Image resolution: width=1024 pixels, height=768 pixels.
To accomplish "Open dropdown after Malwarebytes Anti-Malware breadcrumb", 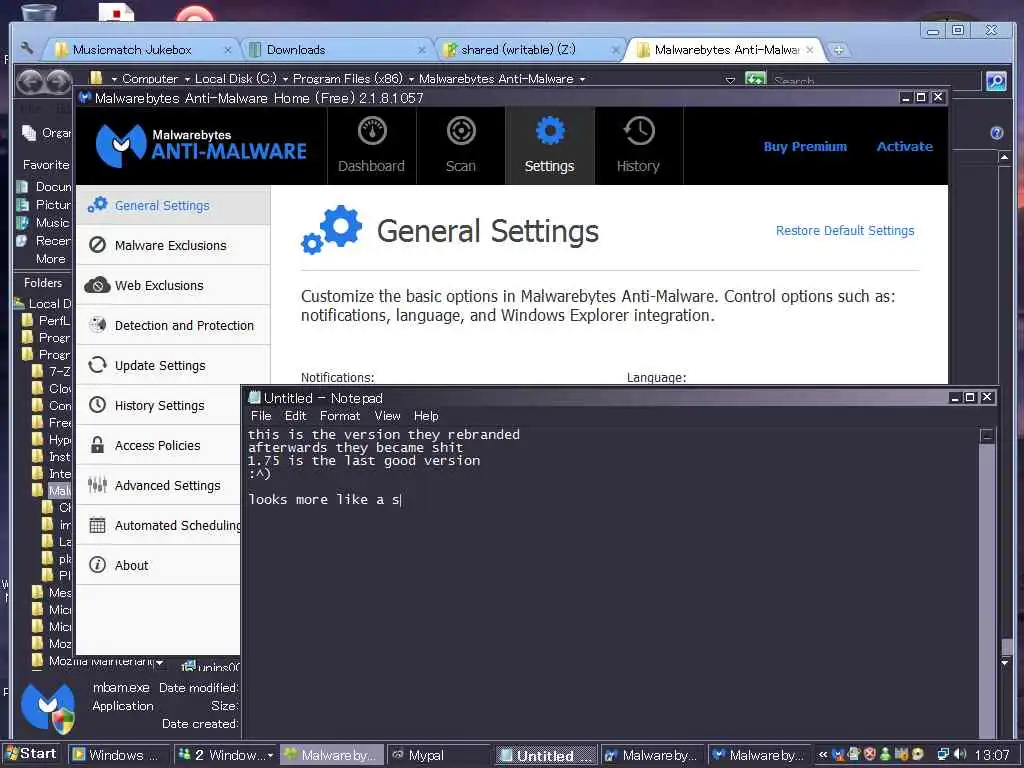I will coord(582,79).
